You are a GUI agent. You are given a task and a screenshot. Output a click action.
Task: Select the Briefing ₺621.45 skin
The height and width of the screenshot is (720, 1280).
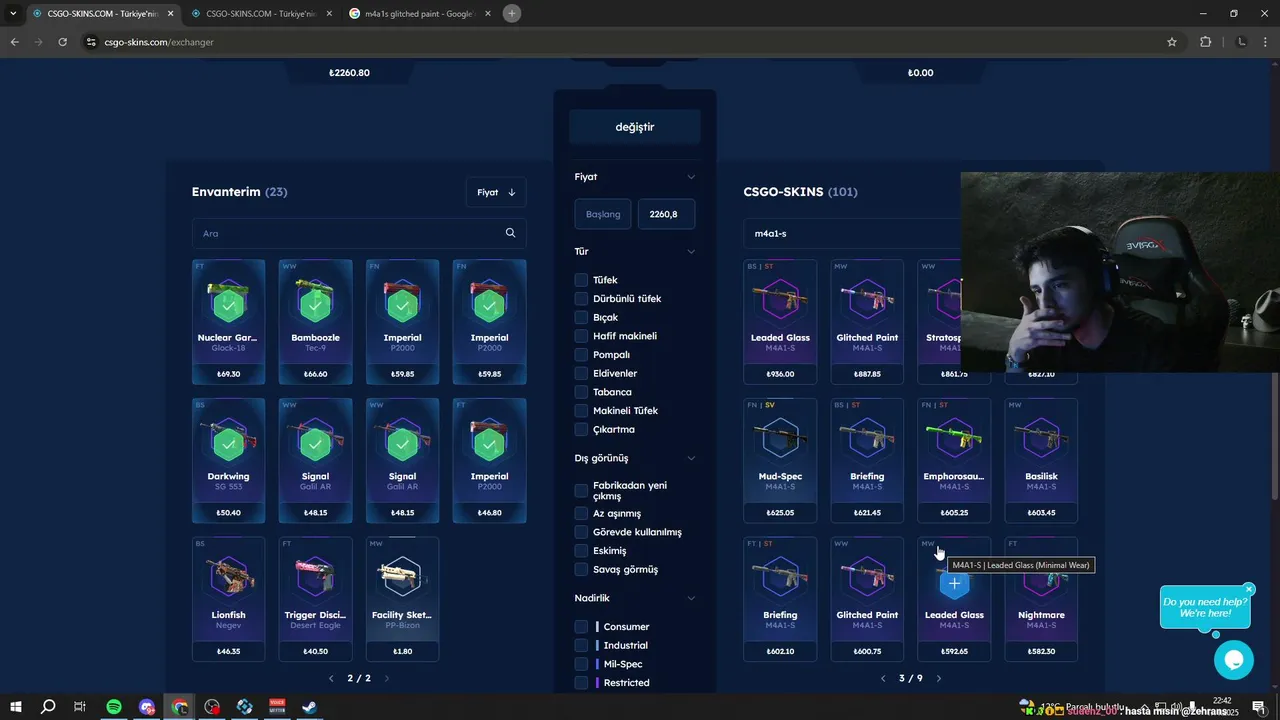click(x=867, y=461)
